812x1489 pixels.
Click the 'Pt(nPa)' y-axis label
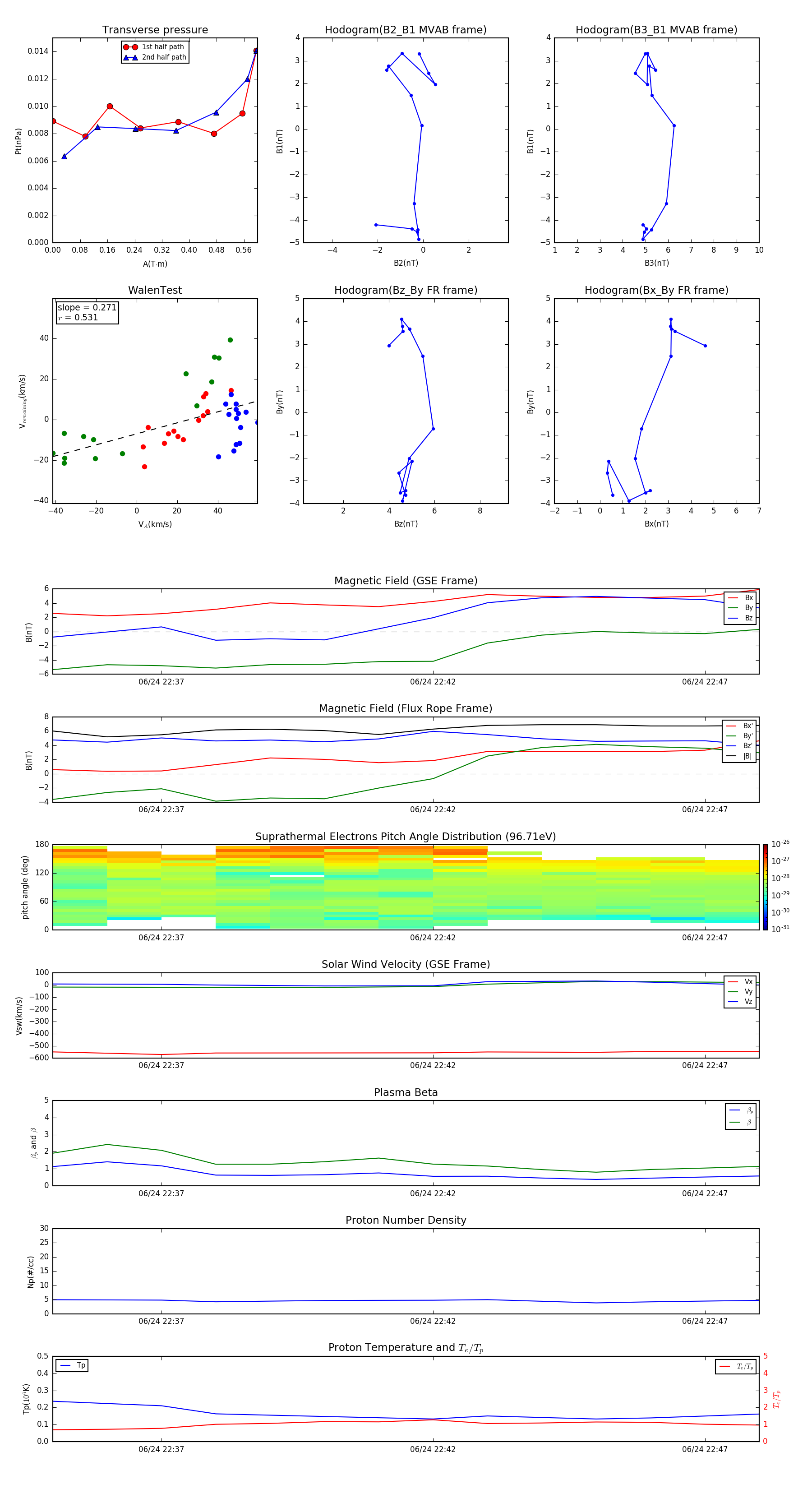(18, 141)
